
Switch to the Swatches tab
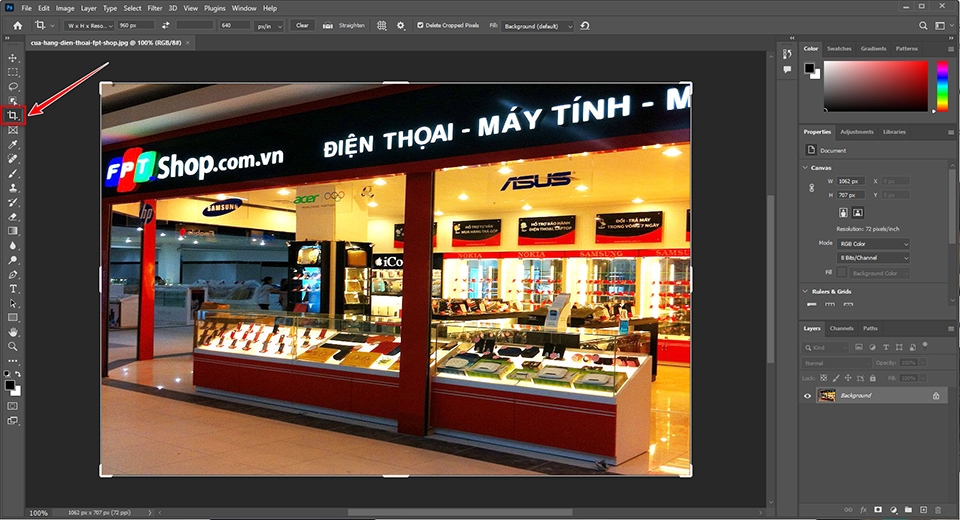point(839,48)
